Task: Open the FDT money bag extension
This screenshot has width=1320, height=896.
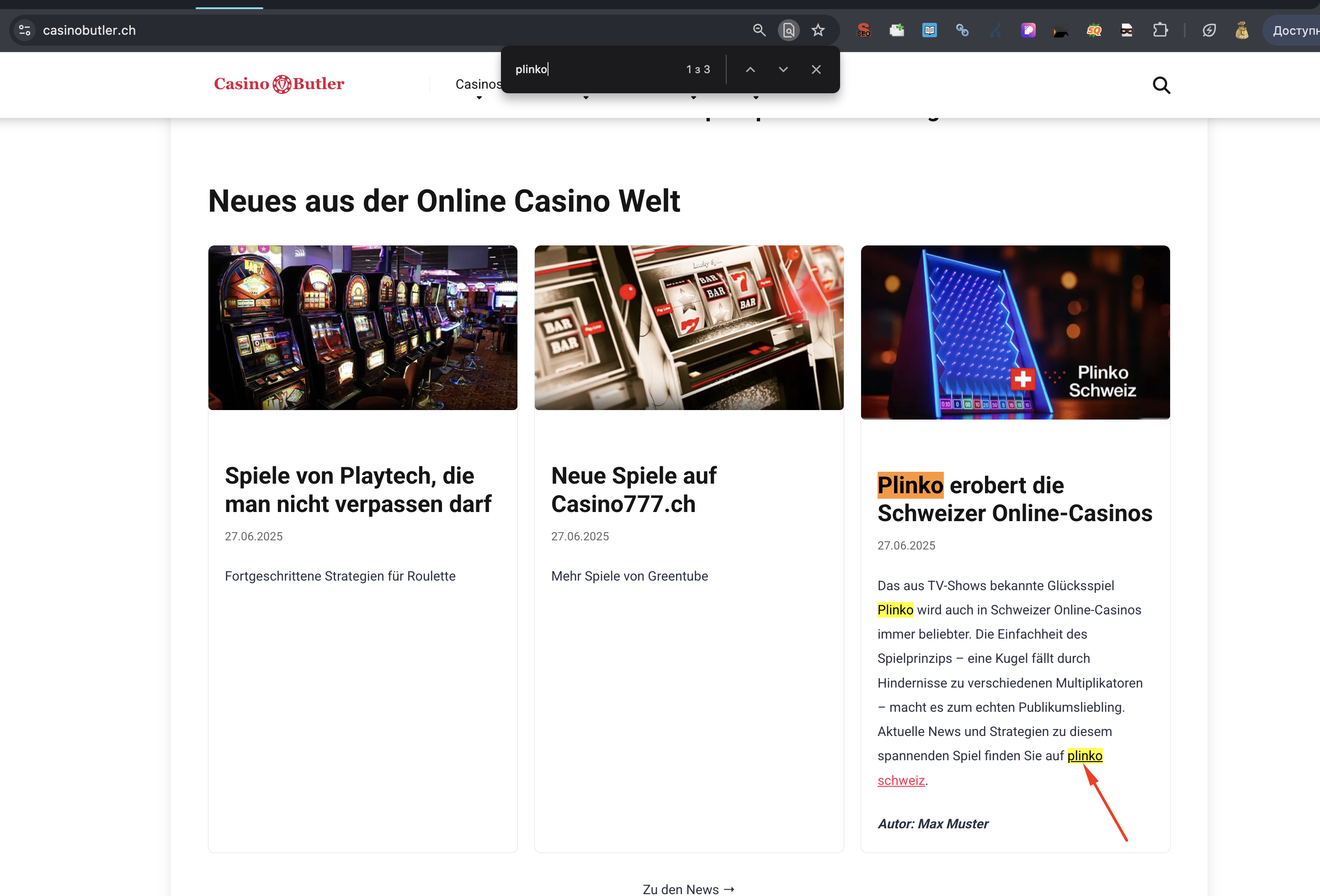Action: [1242, 30]
